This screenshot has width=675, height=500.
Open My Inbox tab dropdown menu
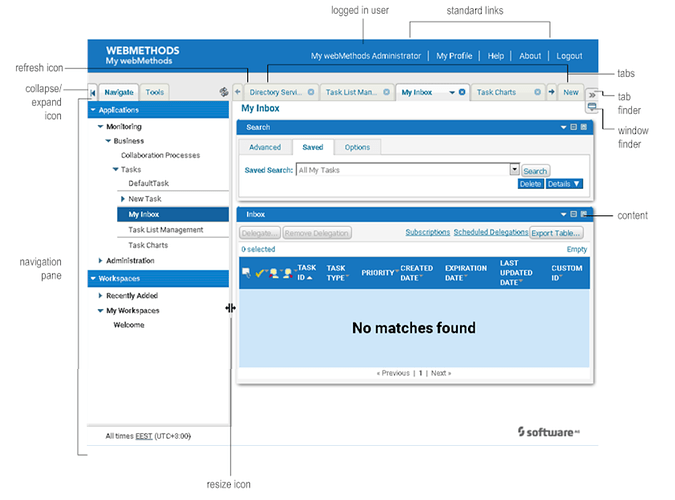[x=452, y=93]
